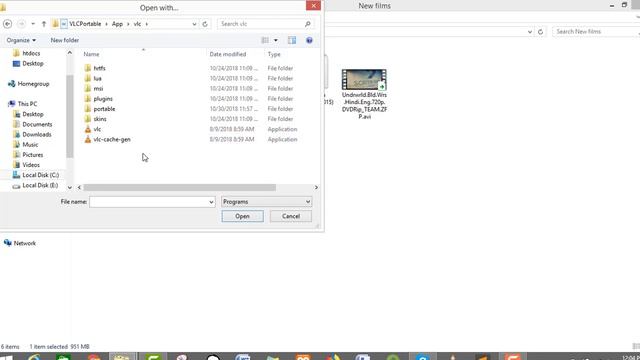Minimize the New films window
The width and height of the screenshot is (640, 360).
(611, 6)
